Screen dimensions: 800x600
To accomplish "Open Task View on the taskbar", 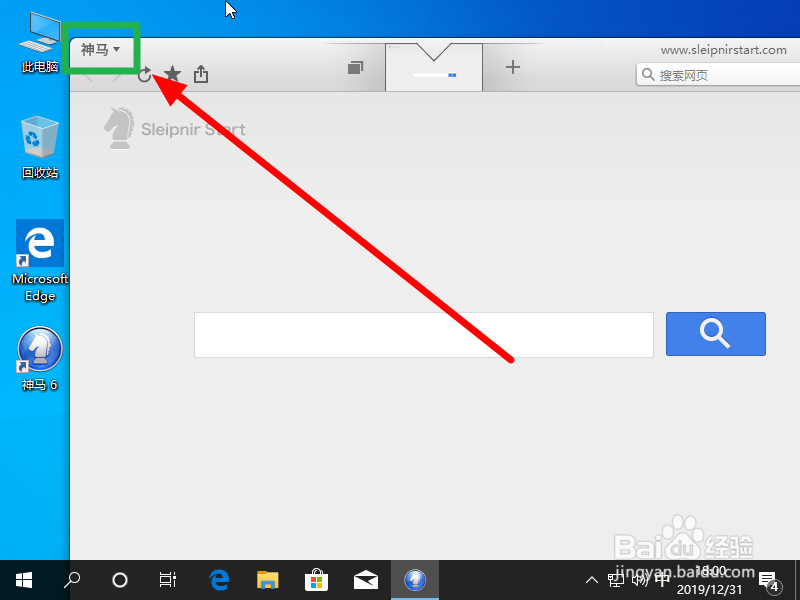I will pos(167,580).
